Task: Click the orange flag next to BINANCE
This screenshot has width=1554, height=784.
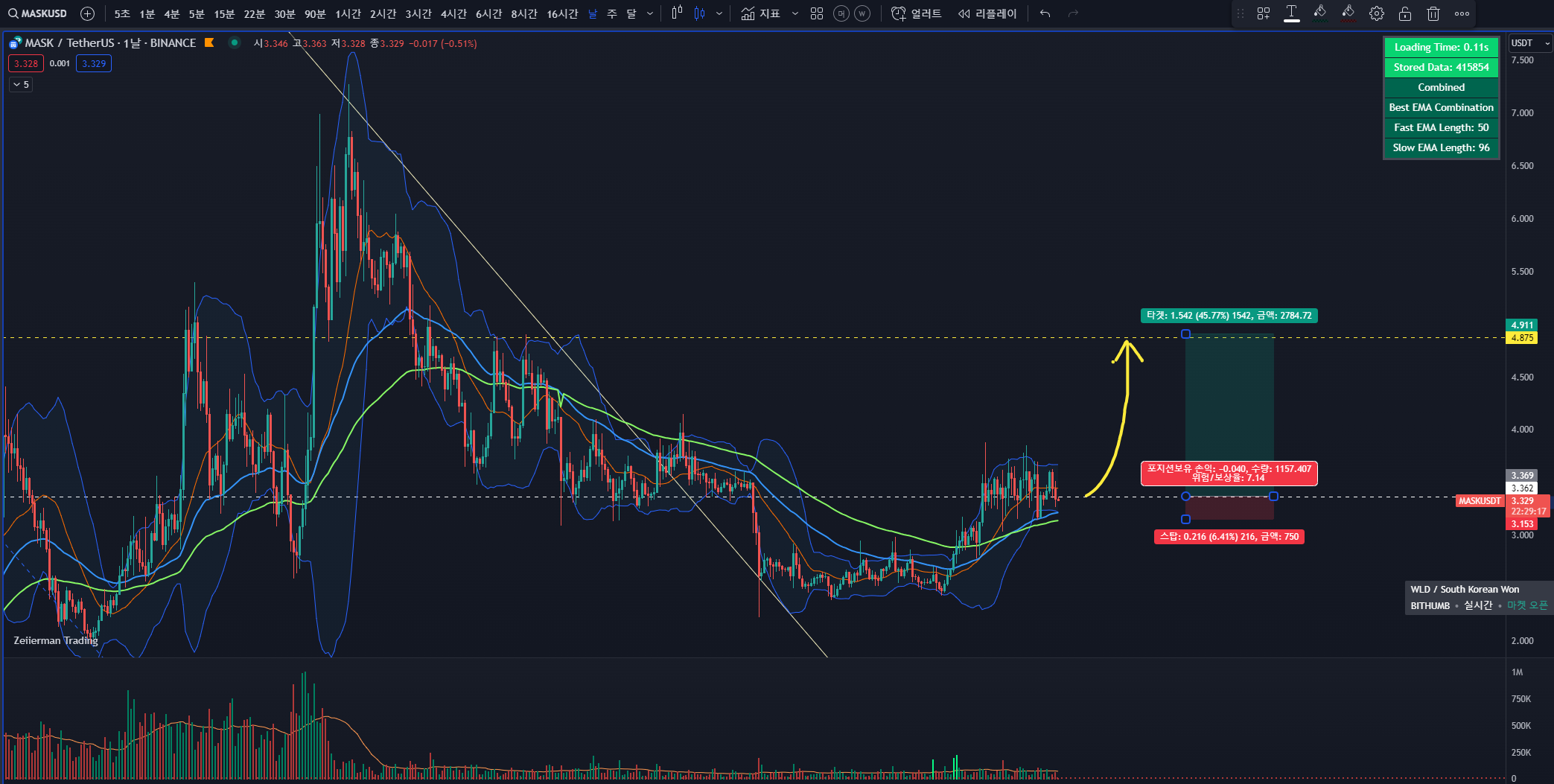Action: 209,42
